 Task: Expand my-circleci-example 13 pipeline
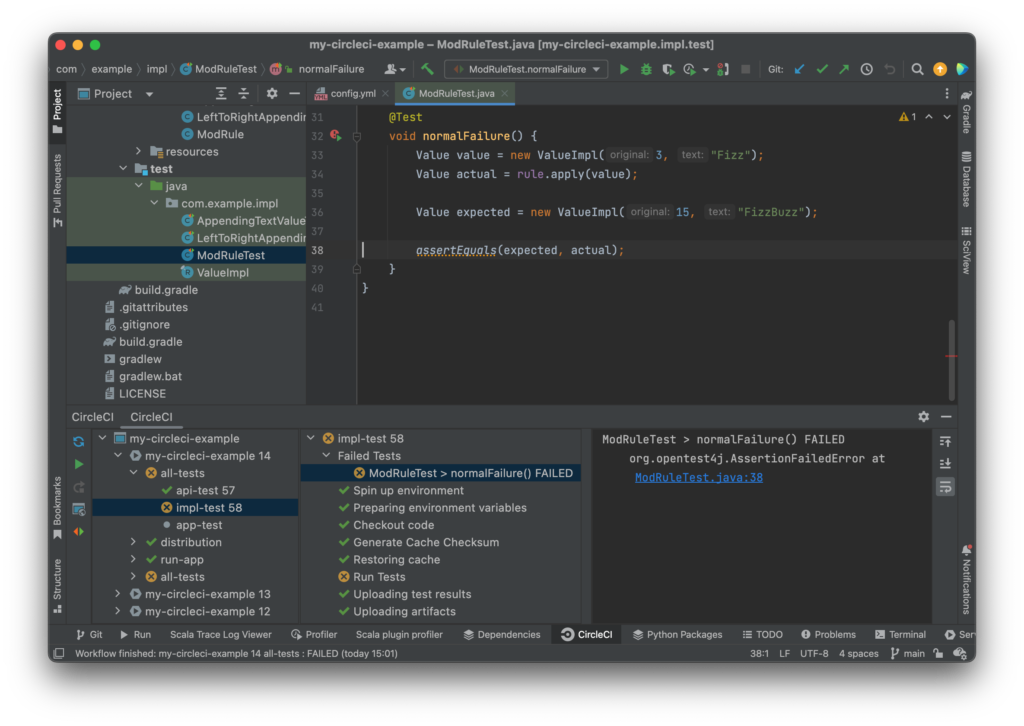pyautogui.click(x=118, y=594)
